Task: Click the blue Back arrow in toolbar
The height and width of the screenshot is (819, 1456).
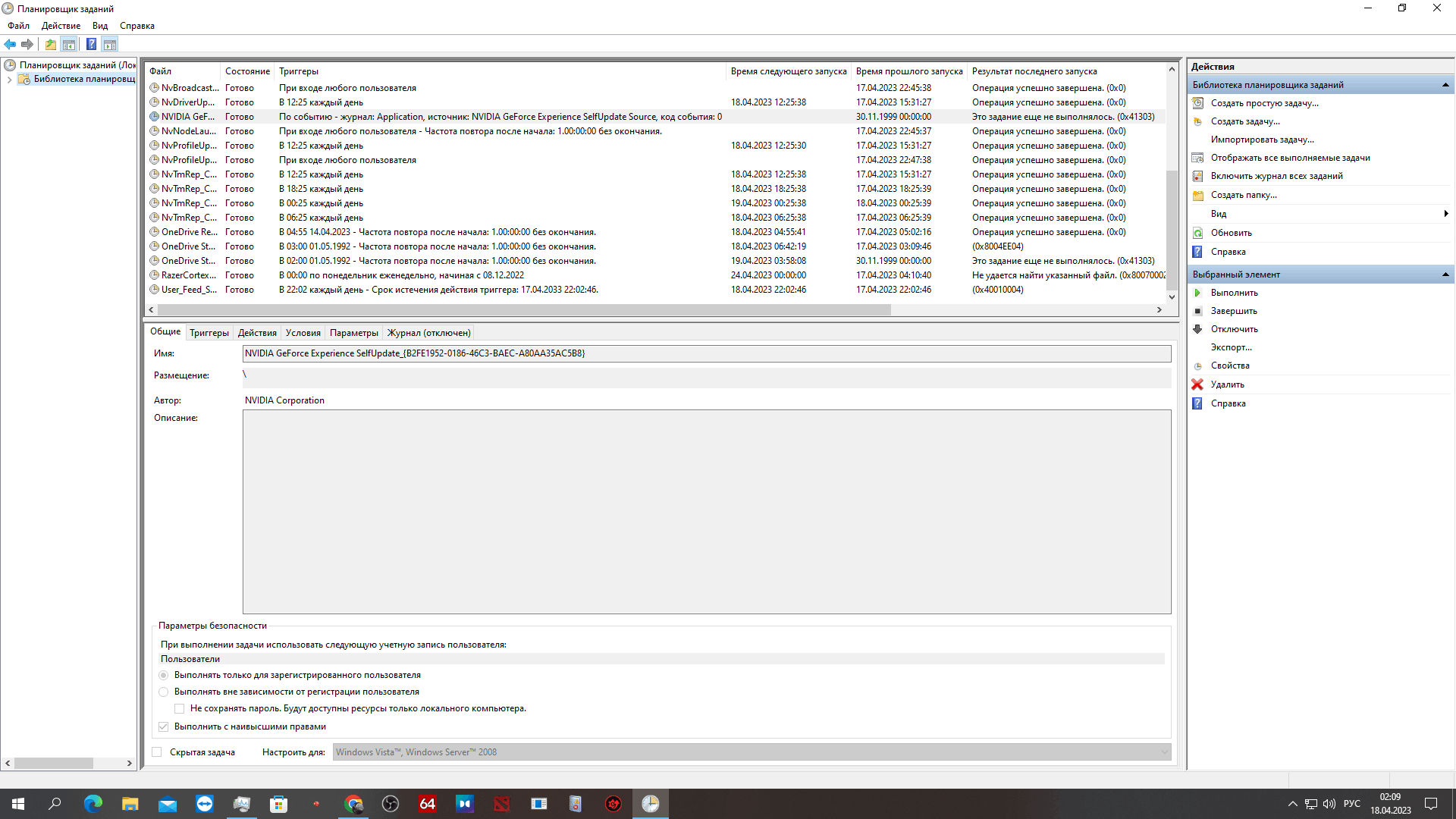Action: click(10, 45)
